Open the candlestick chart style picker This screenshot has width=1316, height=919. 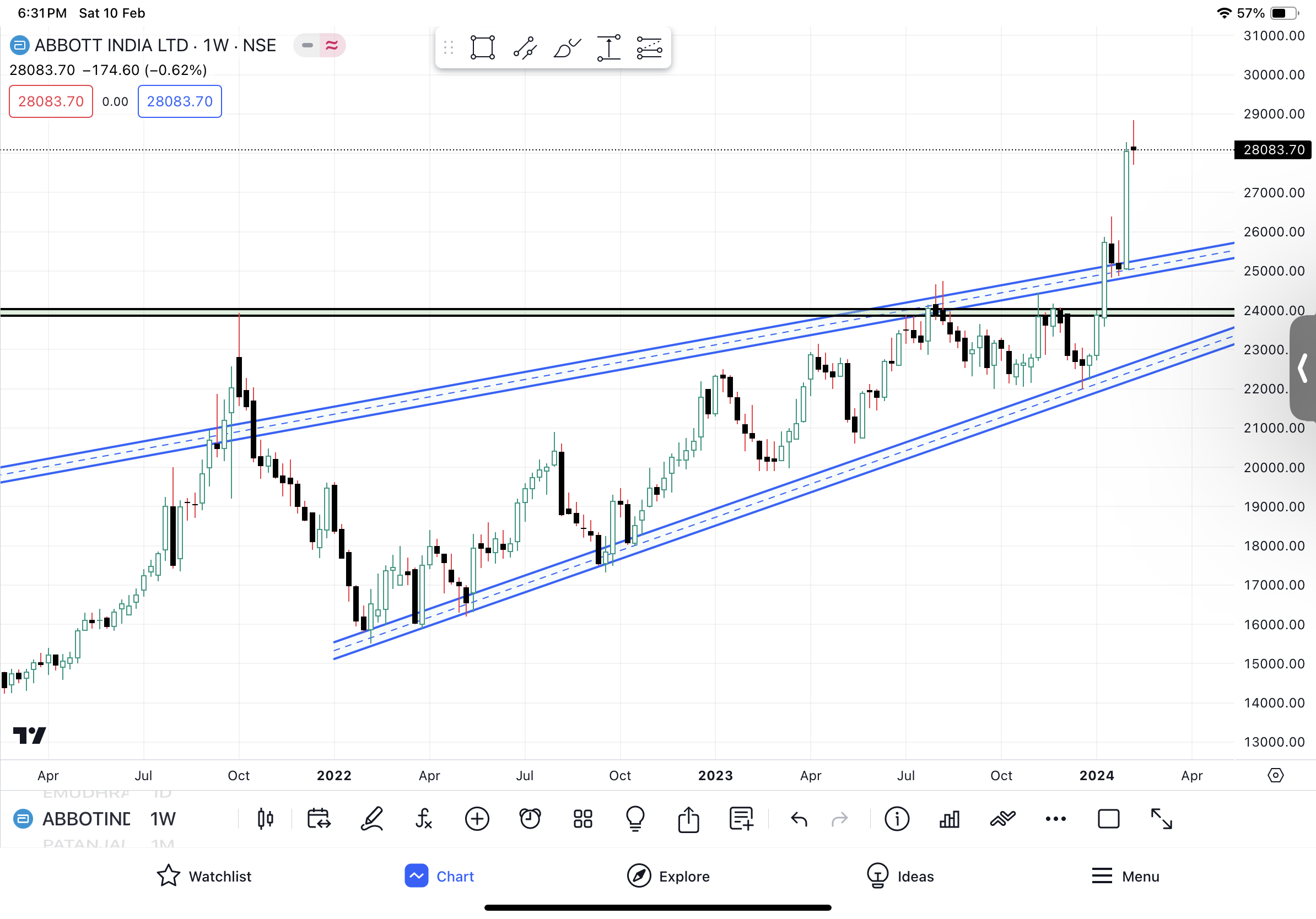[266, 819]
